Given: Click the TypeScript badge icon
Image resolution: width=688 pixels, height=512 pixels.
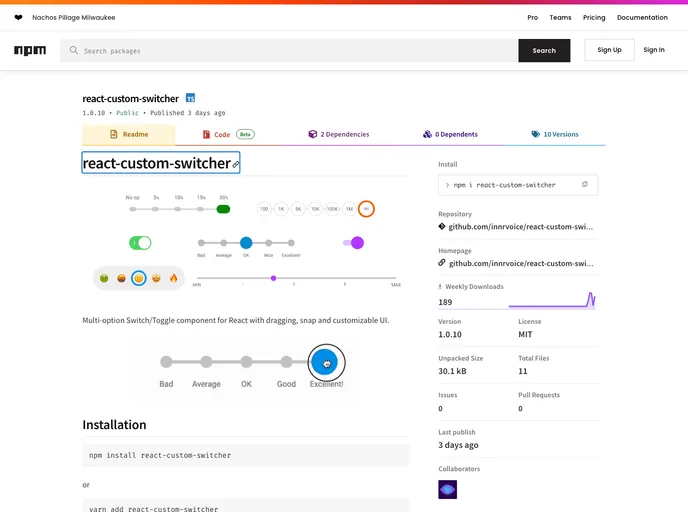Looking at the screenshot, I should [x=190, y=99].
